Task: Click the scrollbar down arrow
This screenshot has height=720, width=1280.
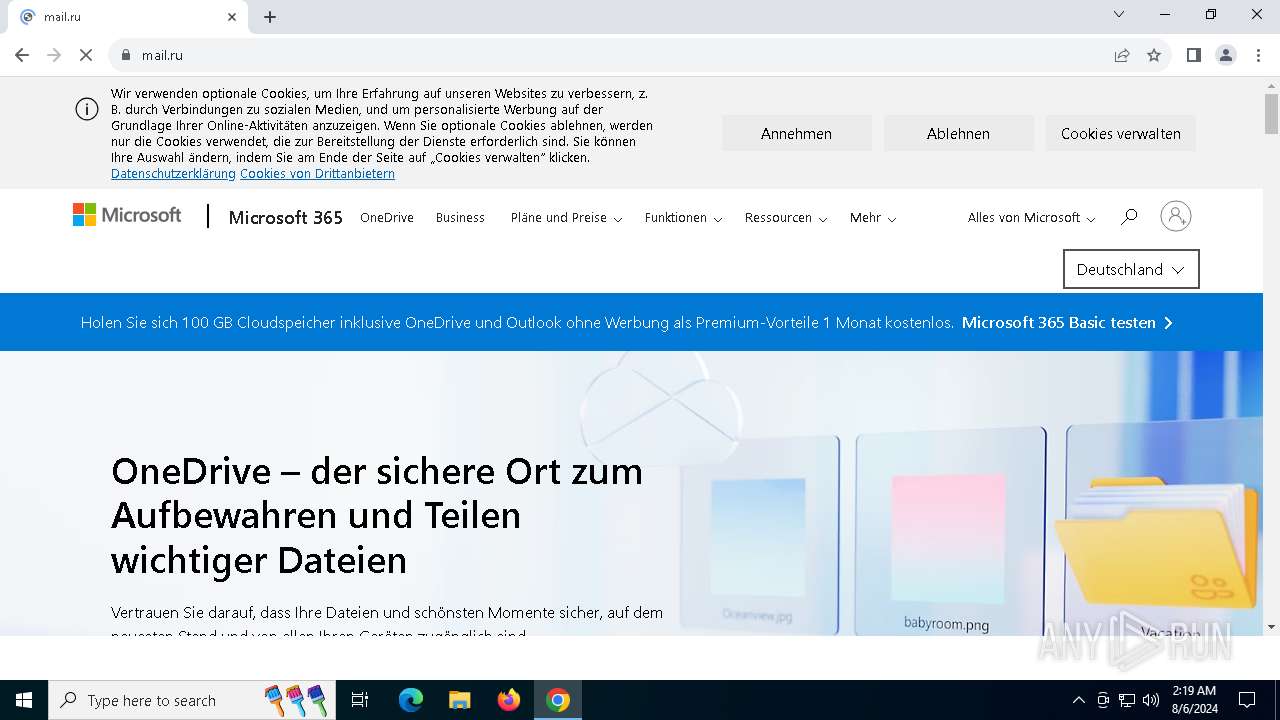Action: pos(1271,627)
